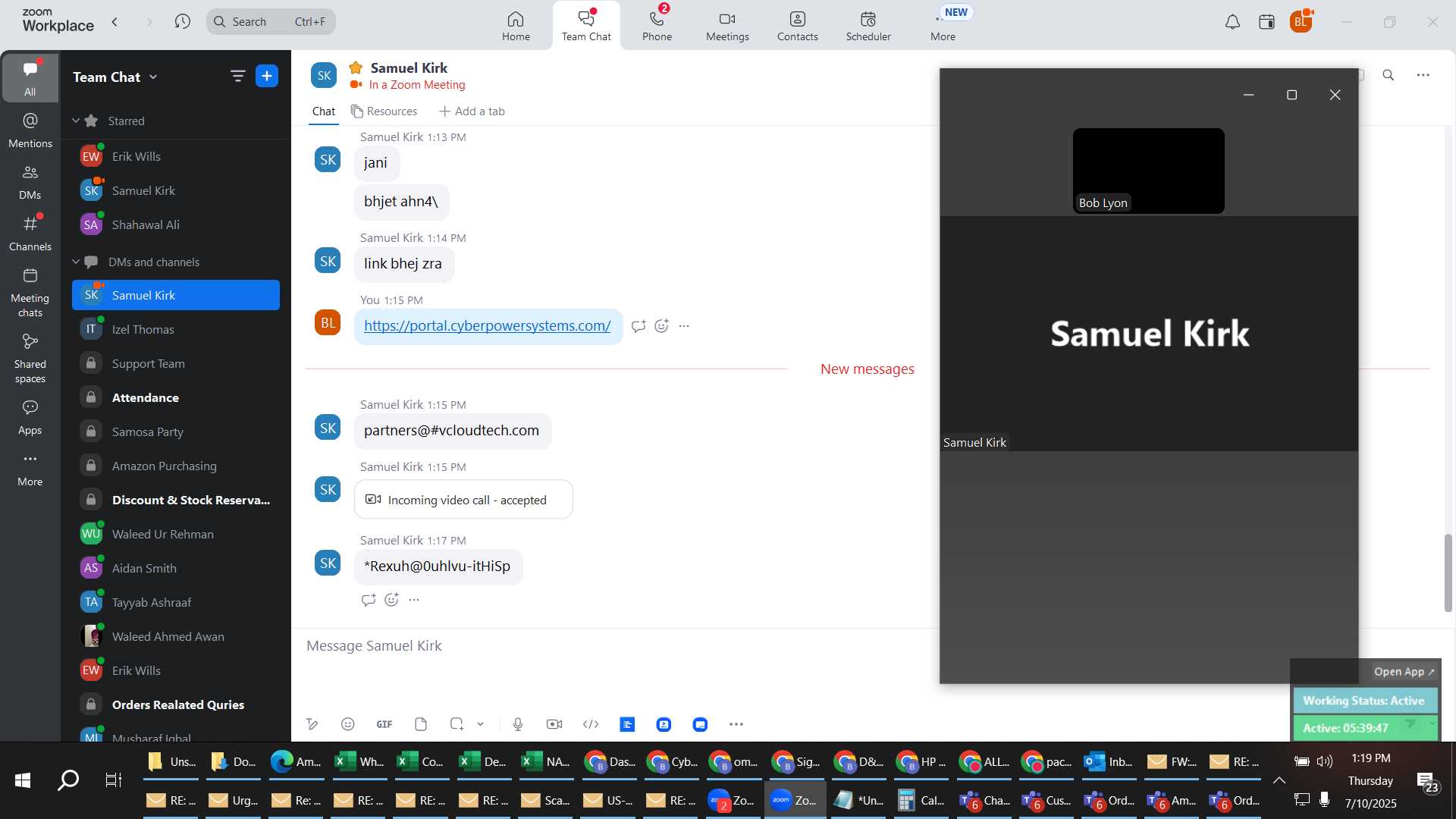This screenshot has height=819, width=1456.
Task: Open the Windows notification center icon
Action: (1426, 781)
